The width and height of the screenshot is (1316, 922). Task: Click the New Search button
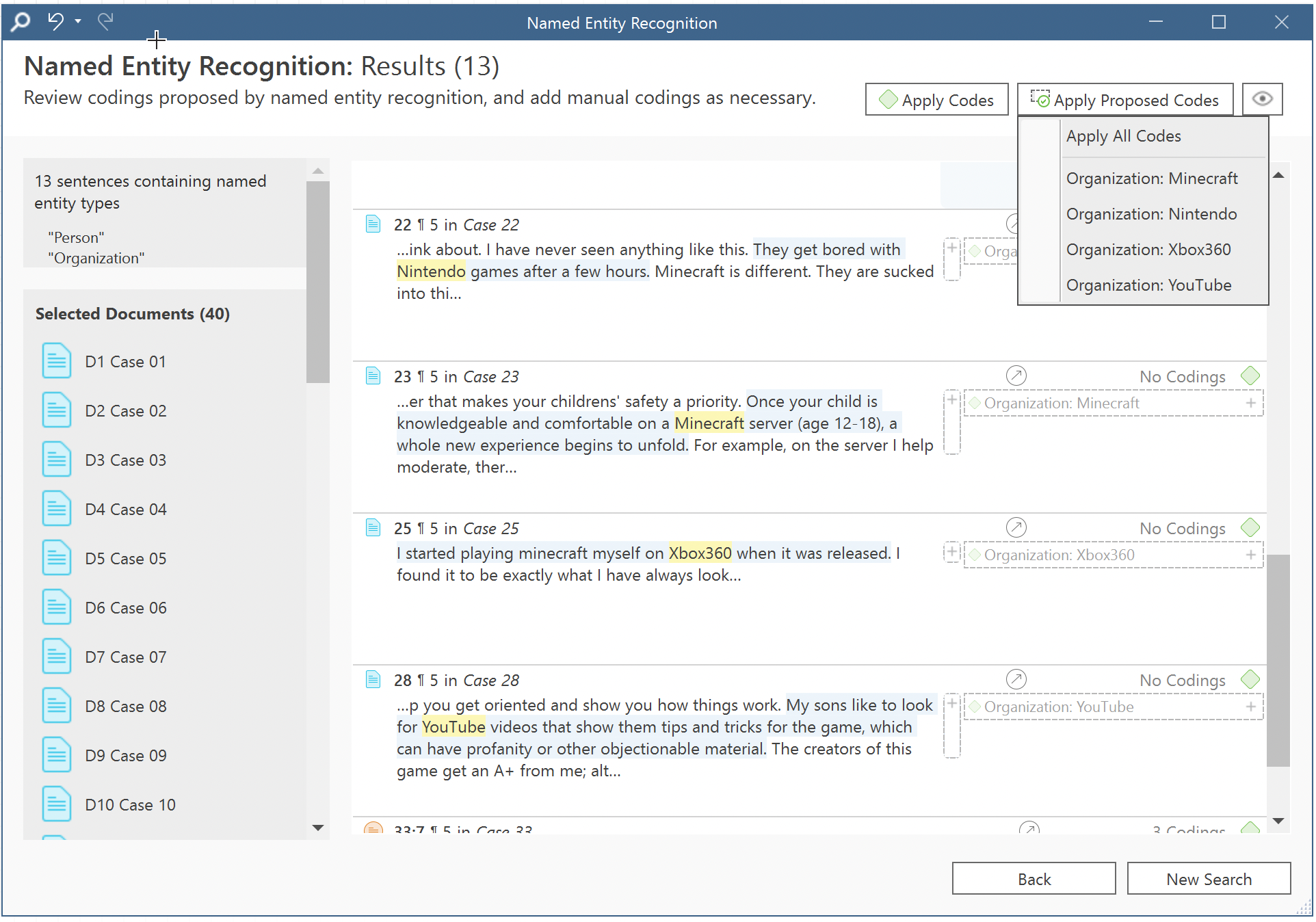click(1208, 879)
